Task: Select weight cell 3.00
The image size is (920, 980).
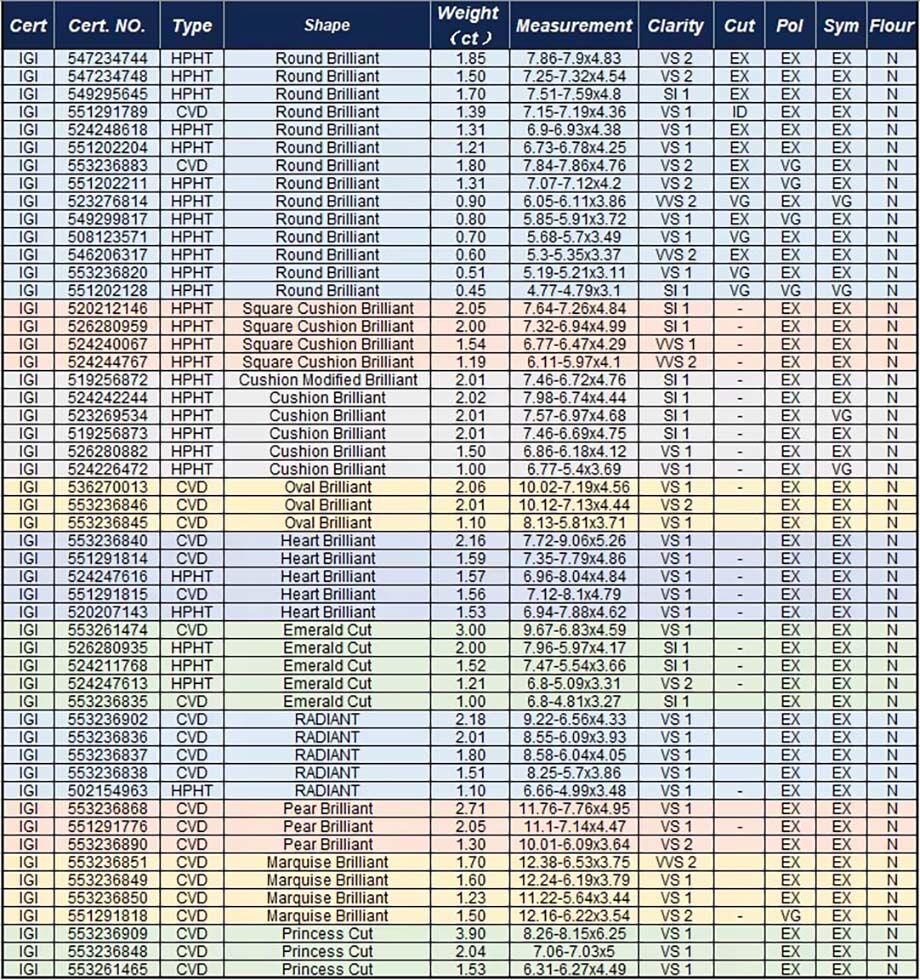Action: pos(470,630)
